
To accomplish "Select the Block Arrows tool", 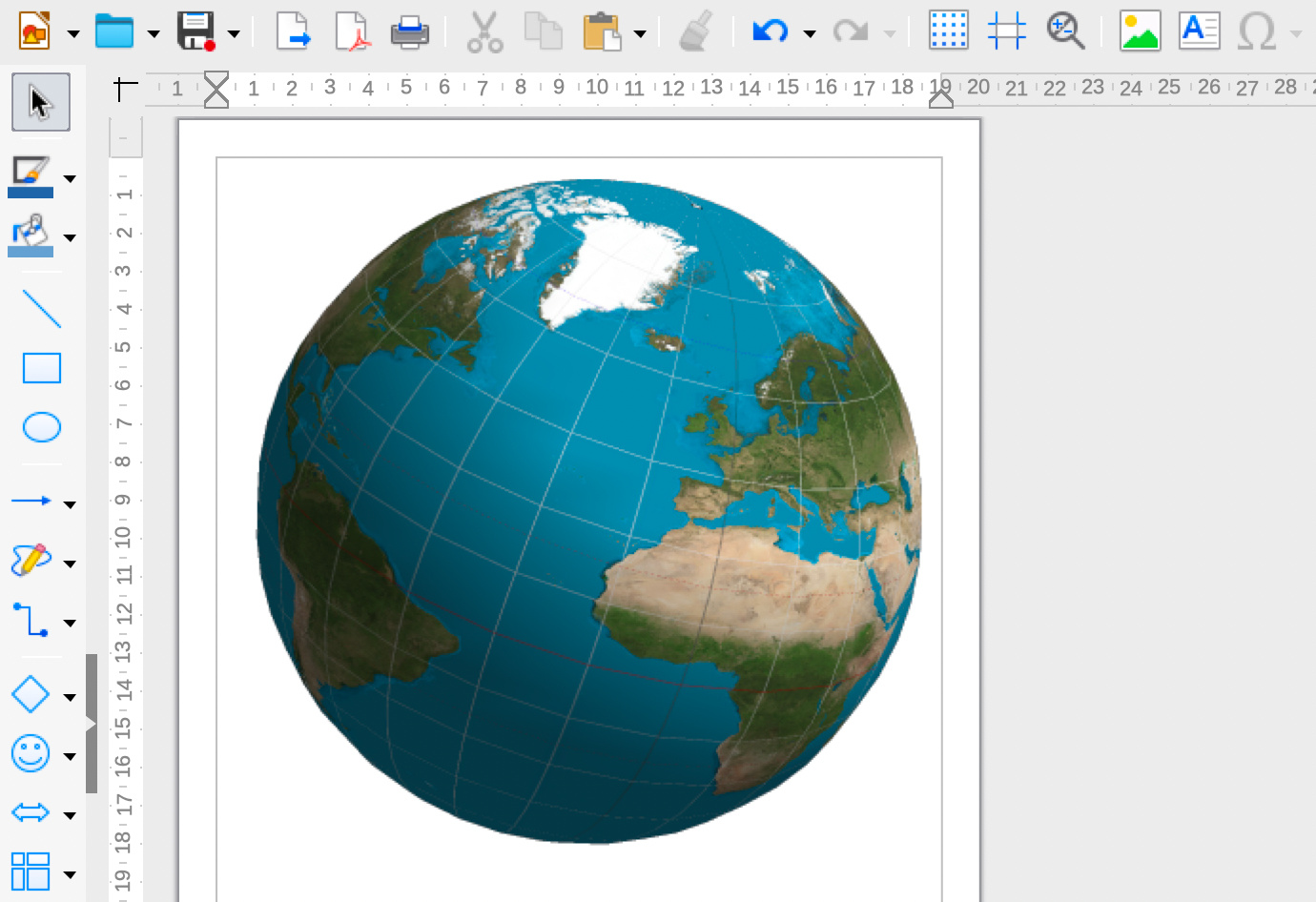I will [x=31, y=812].
